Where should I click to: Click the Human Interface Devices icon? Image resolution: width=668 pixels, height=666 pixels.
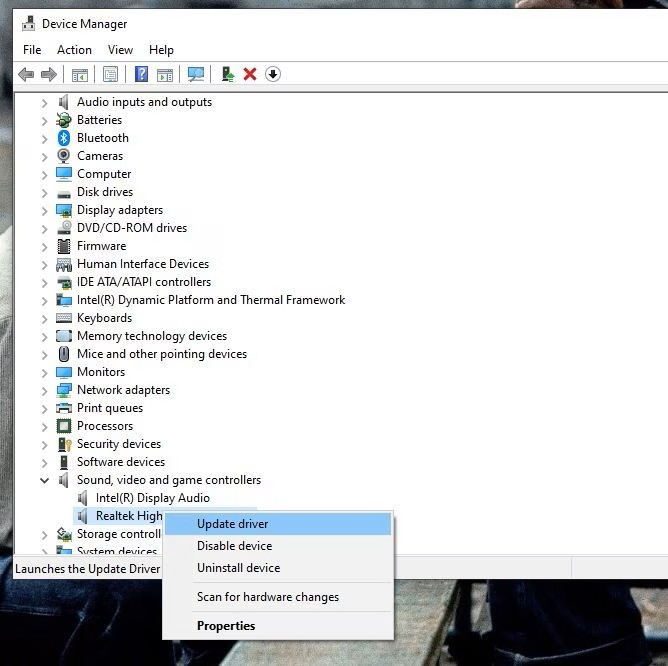pyautogui.click(x=64, y=264)
